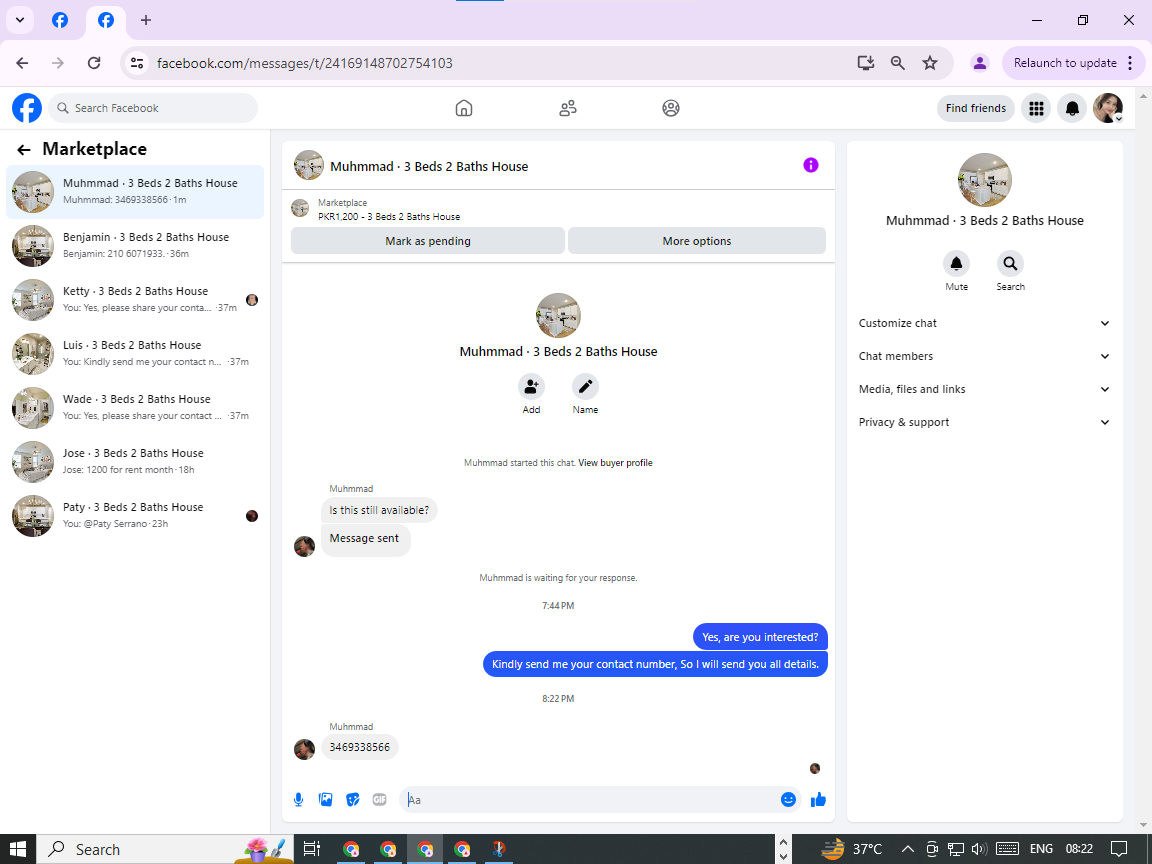
Task: Bookmark this page with the star icon
Action: tap(930, 63)
